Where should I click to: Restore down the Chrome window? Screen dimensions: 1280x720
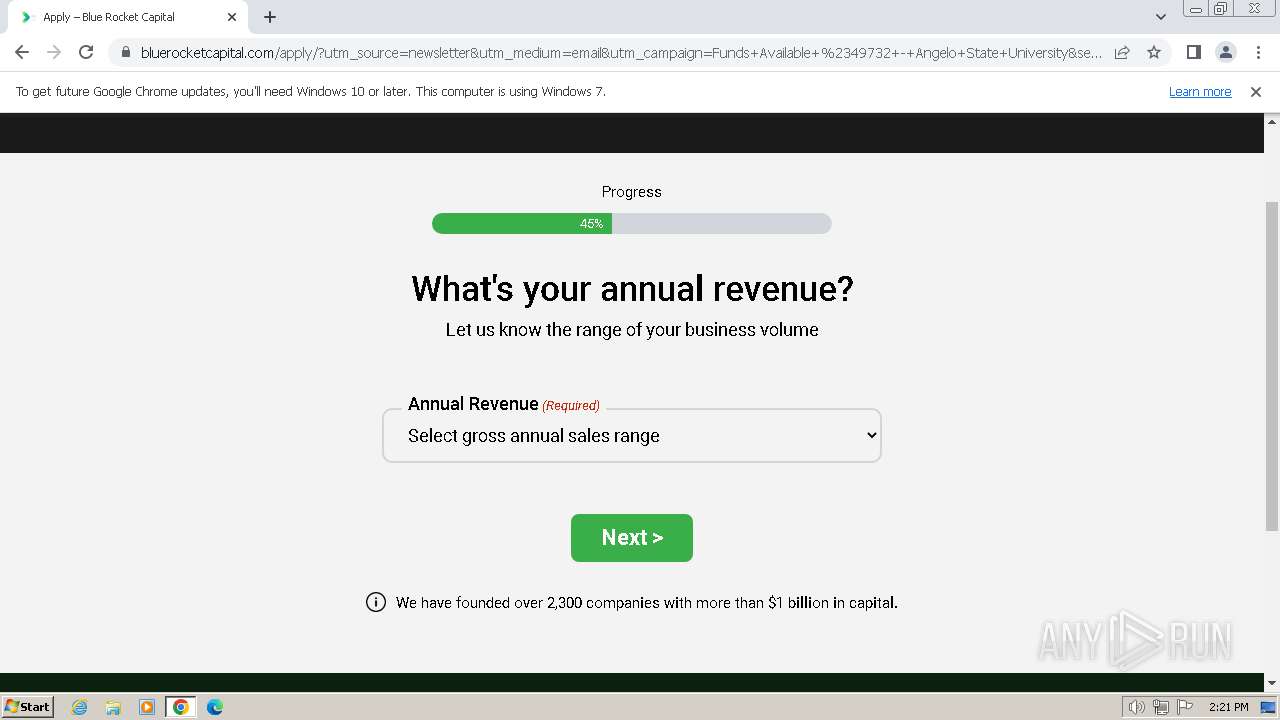[1221, 9]
